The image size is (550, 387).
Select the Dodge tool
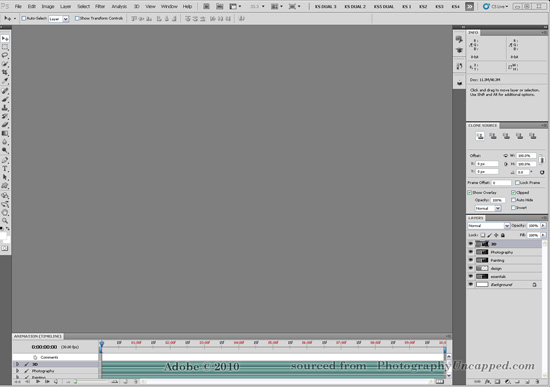pyautogui.click(x=5, y=150)
